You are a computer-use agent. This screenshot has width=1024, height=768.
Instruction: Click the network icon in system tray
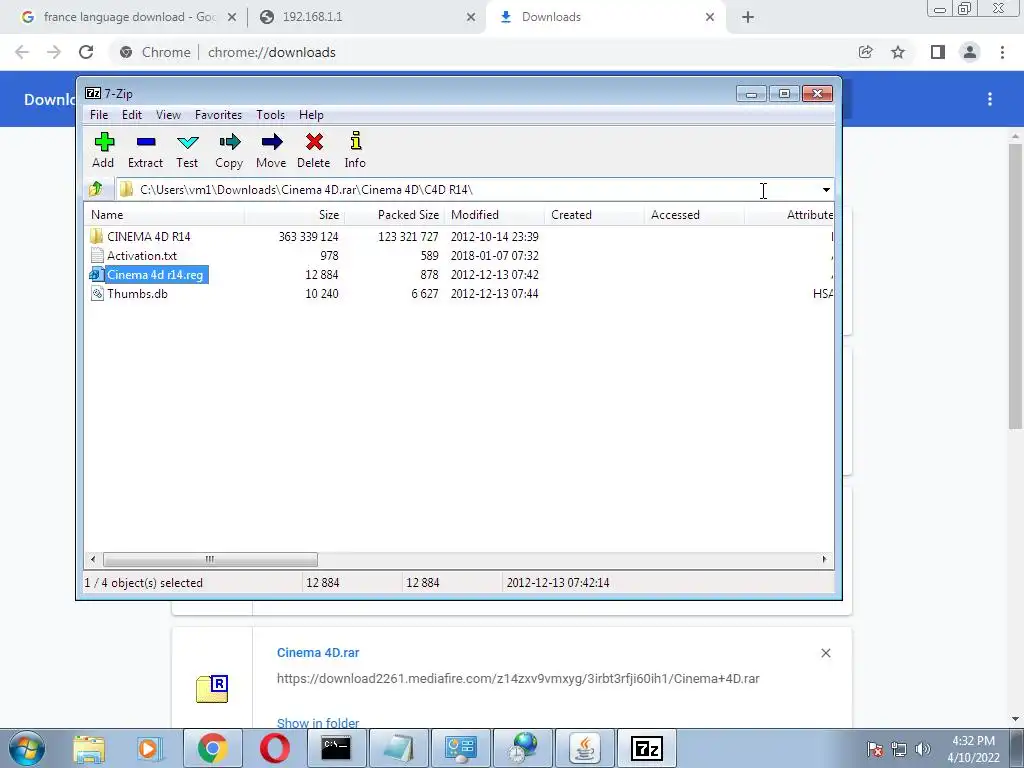(x=899, y=748)
